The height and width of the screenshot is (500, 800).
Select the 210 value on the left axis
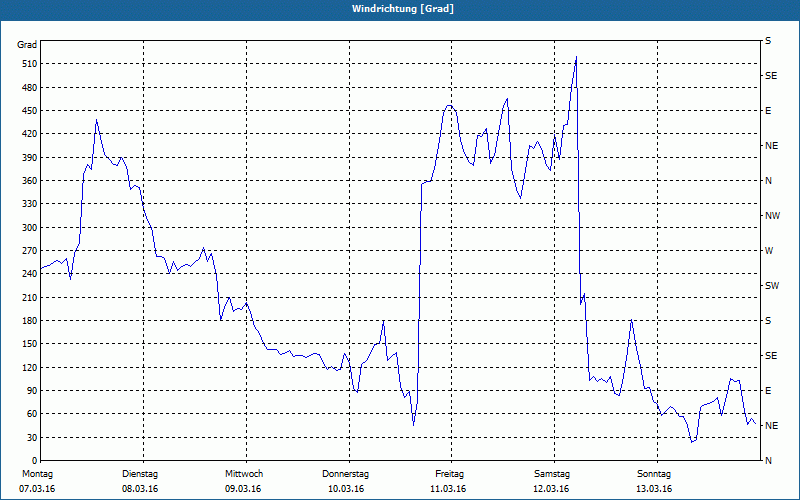[x=30, y=297]
